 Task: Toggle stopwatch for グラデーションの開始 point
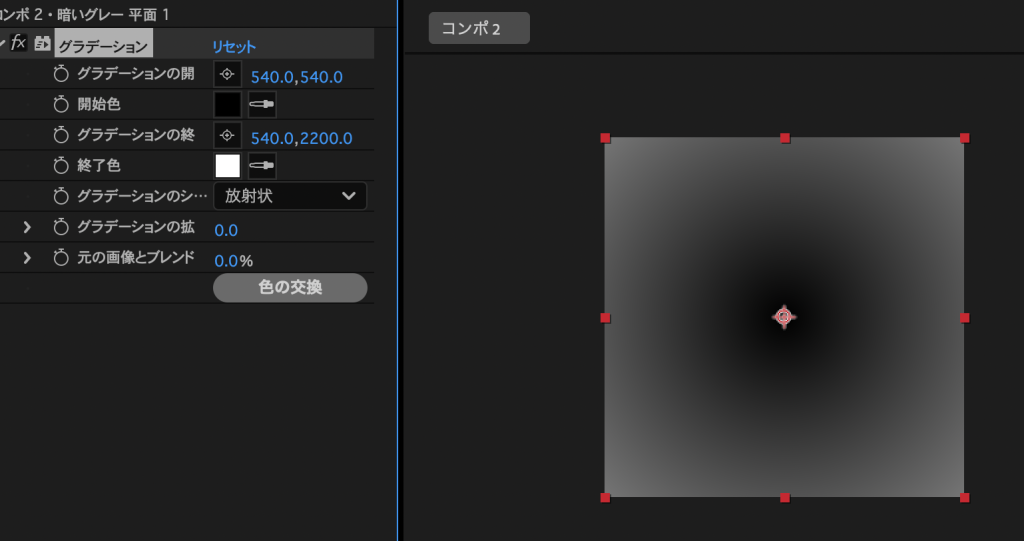point(61,74)
